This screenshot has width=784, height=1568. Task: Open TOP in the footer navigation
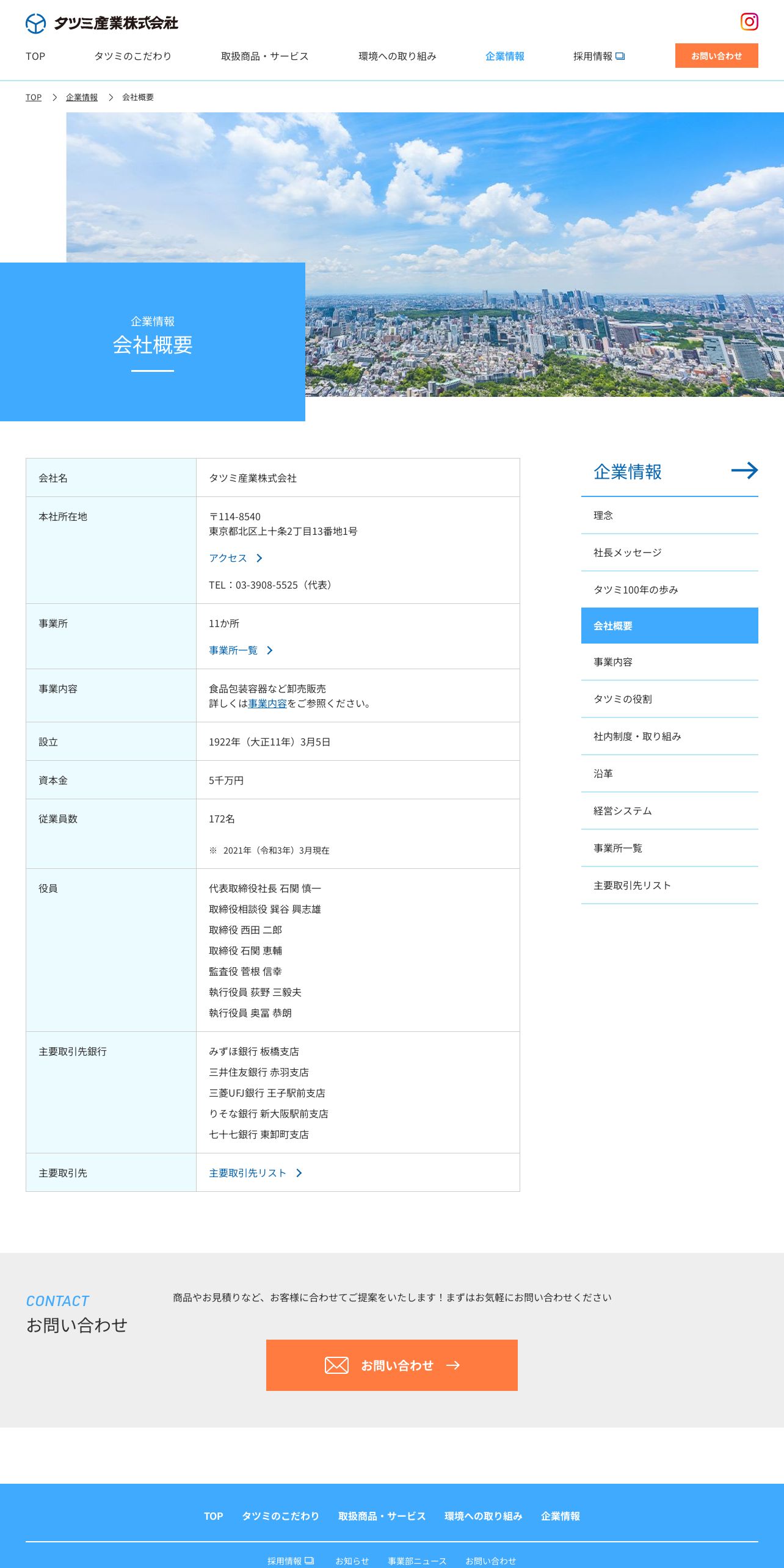[x=214, y=1516]
